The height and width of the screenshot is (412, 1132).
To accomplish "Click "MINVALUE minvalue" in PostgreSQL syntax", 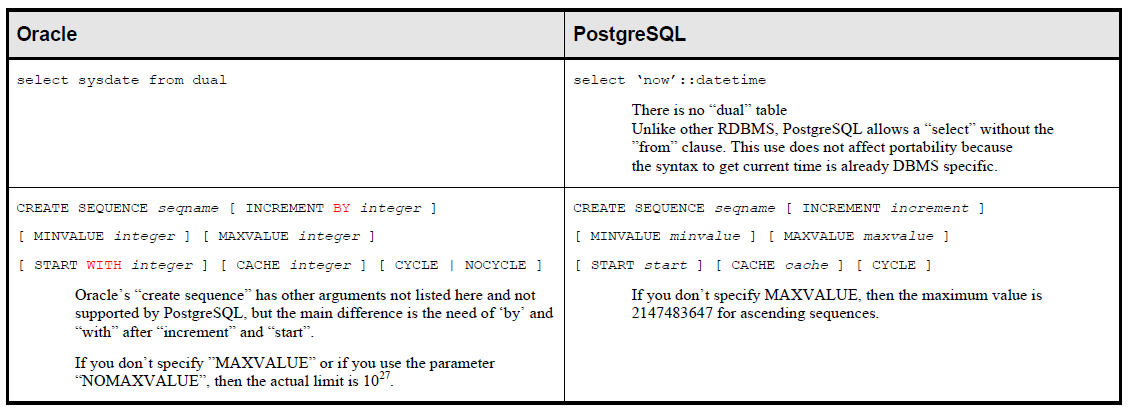I will pos(665,236).
